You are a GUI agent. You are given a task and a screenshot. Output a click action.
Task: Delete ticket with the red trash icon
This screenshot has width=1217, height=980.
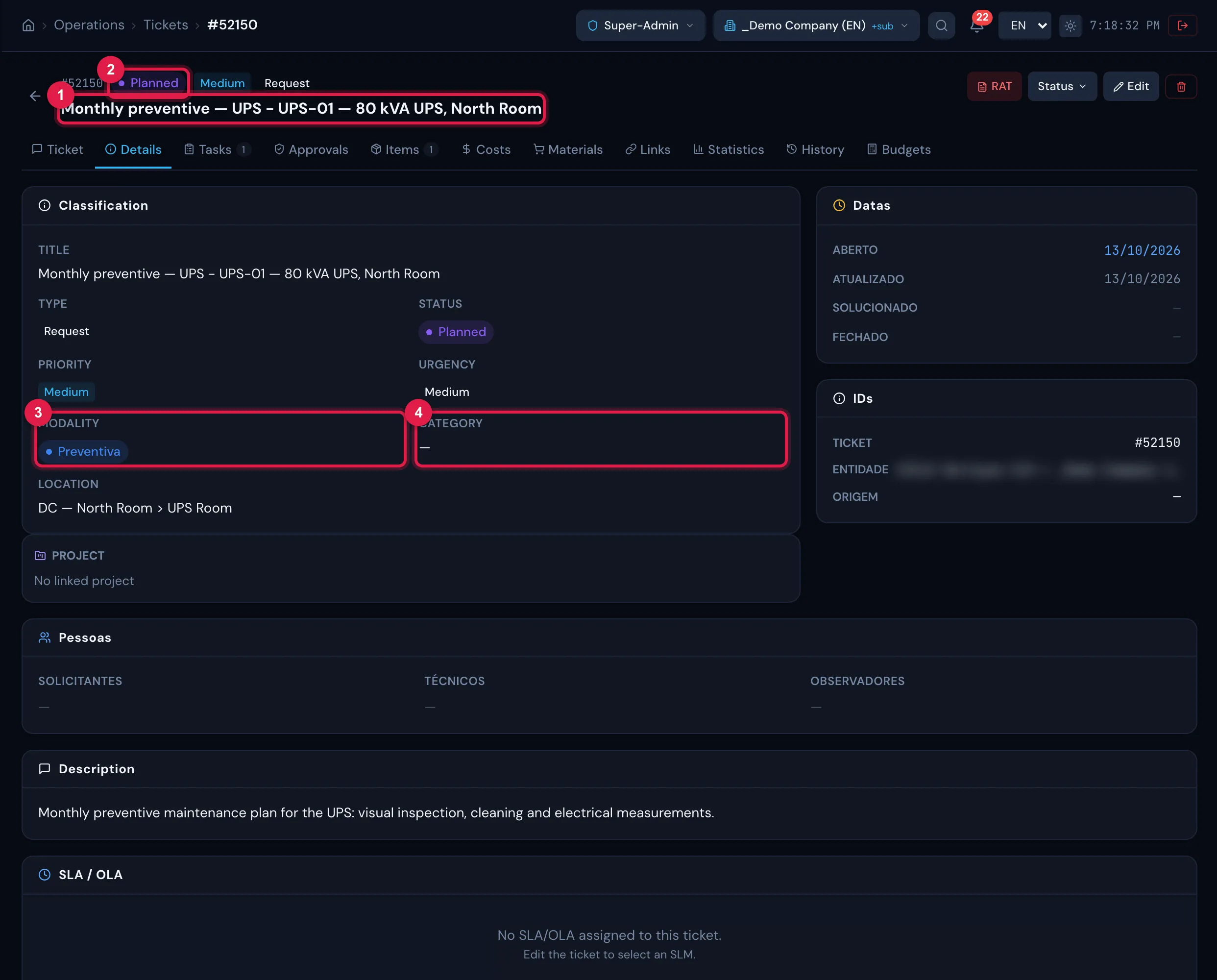(x=1181, y=86)
